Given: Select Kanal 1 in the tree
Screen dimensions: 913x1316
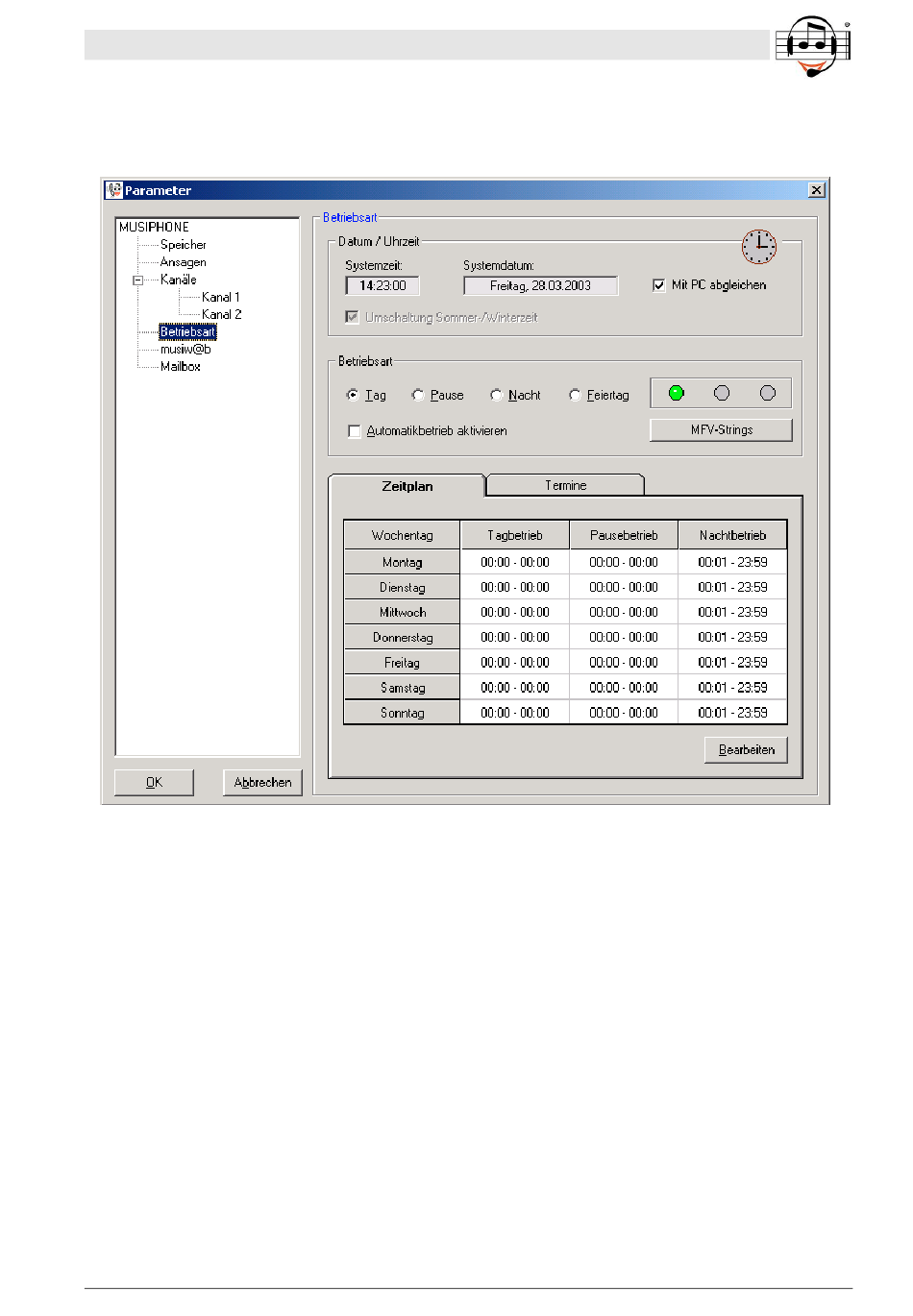Looking at the screenshot, I should [221, 297].
